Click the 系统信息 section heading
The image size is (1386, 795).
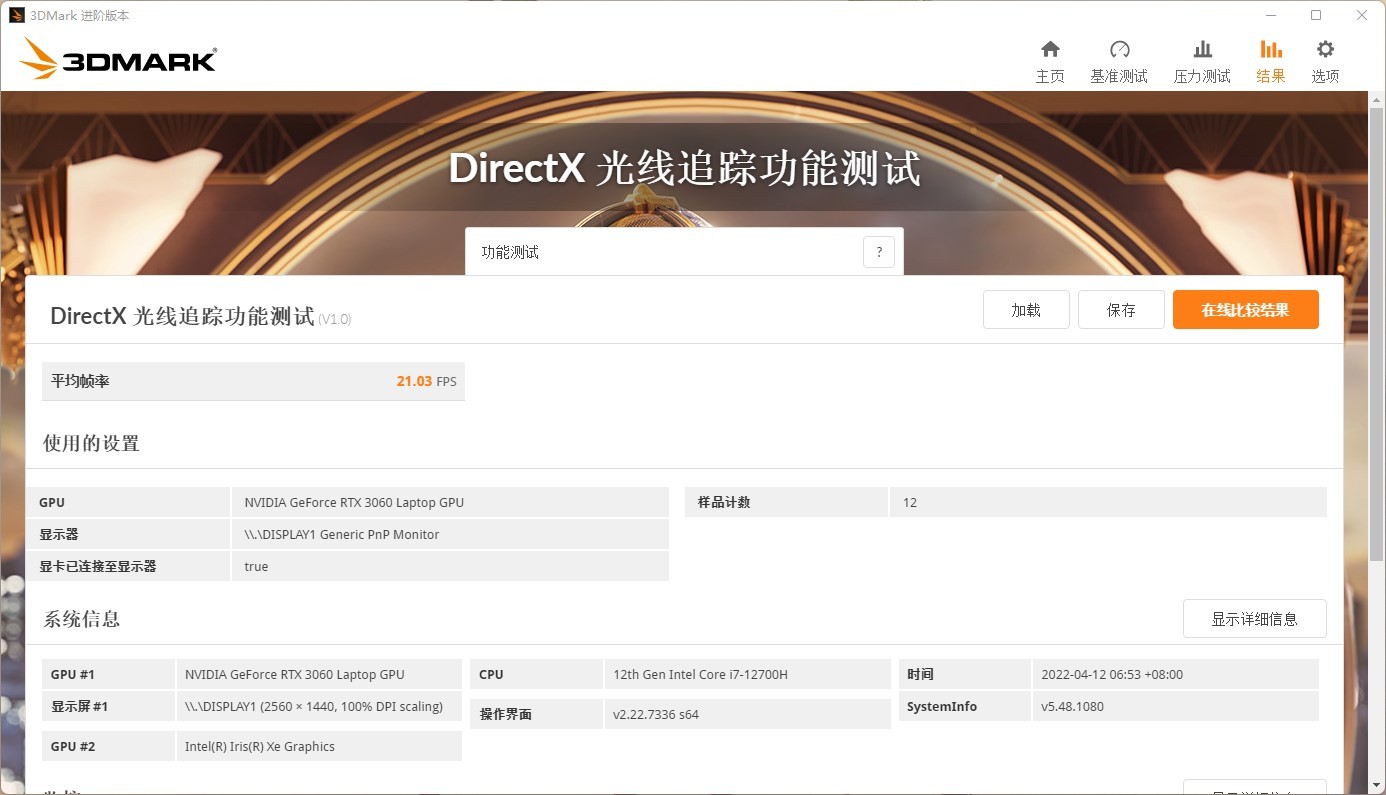(81, 619)
